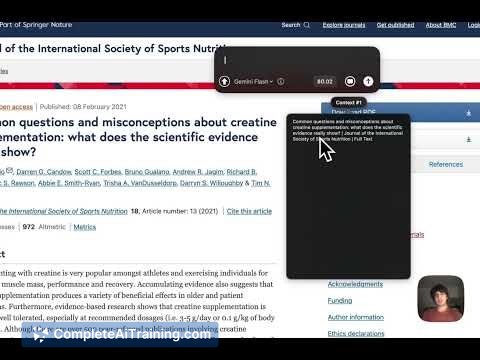Image resolution: width=480 pixels, height=360 pixels.
Task: Open the Gemini Flash model dropdown
Action: [x=253, y=81]
